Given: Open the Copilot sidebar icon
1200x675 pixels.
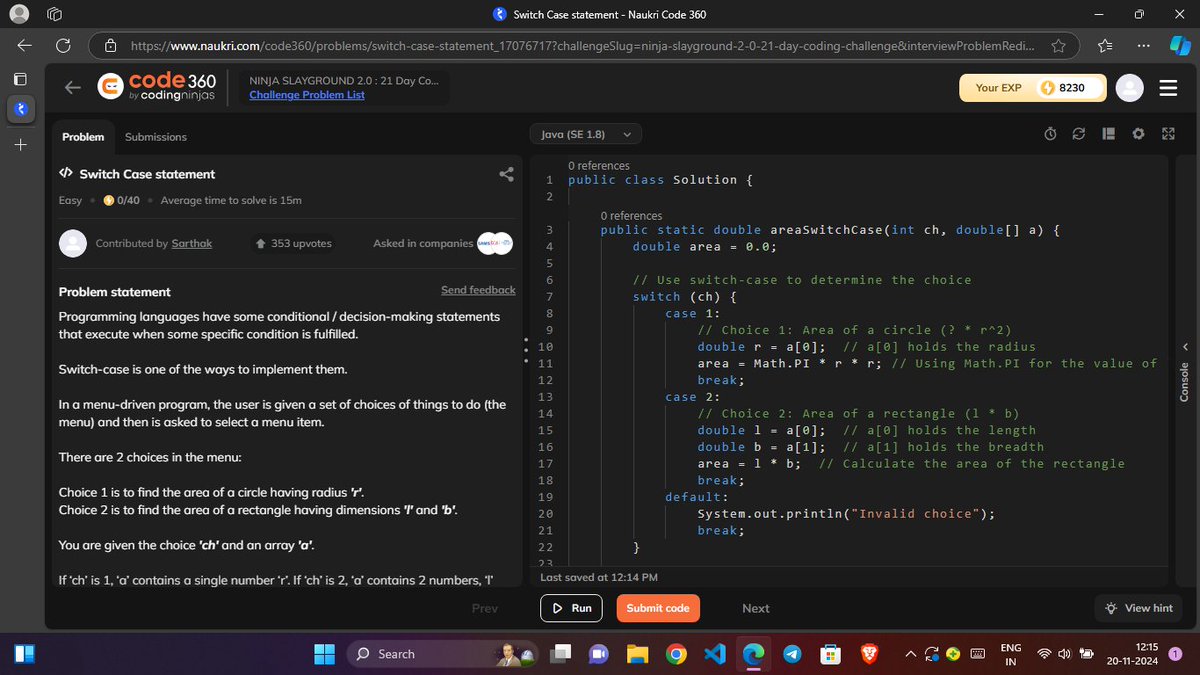Looking at the screenshot, I should [1178, 46].
